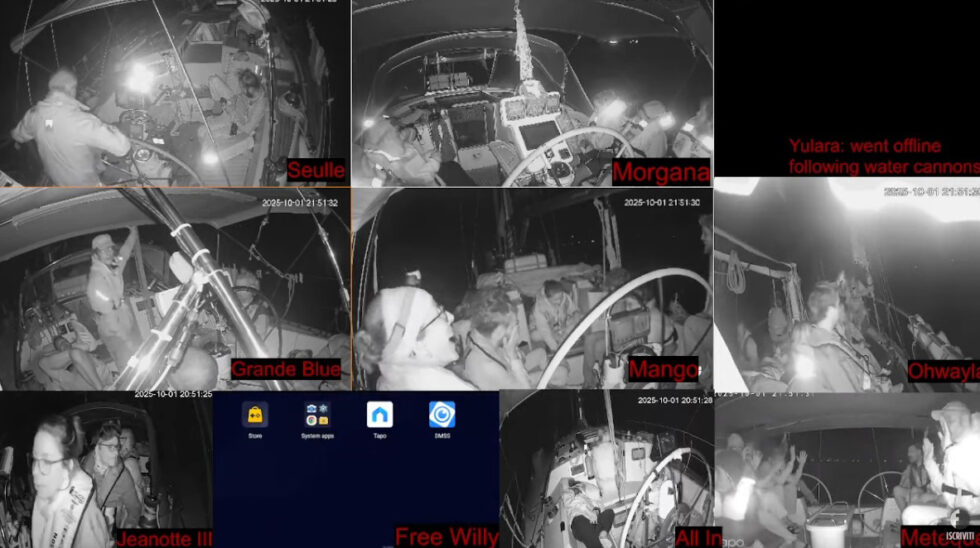The height and width of the screenshot is (548, 980).
Task: Select the Jeanotte III camera feed
Action: tap(106, 468)
